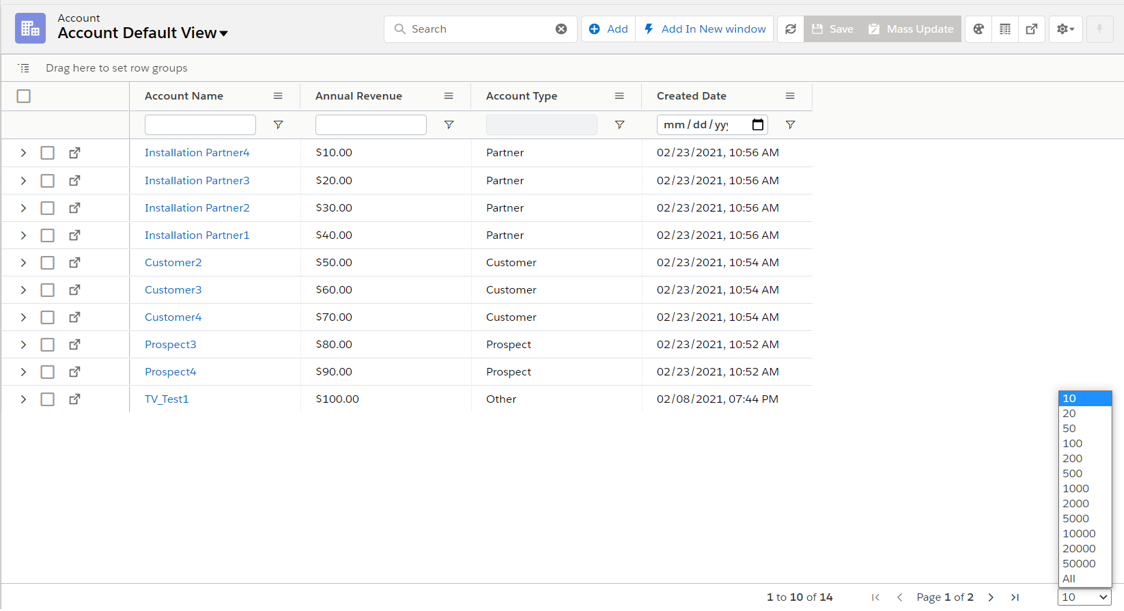
Task: Open the settings gear dropdown
Action: (1065, 29)
